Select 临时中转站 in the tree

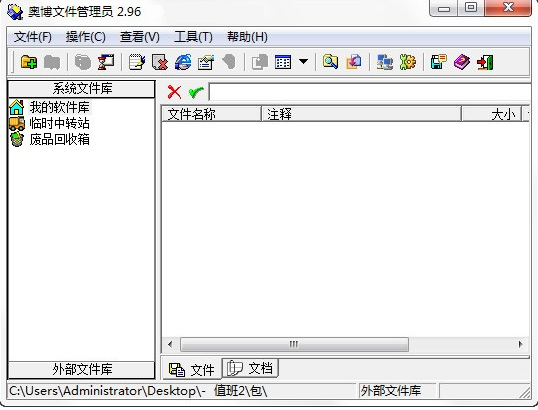pos(59,123)
